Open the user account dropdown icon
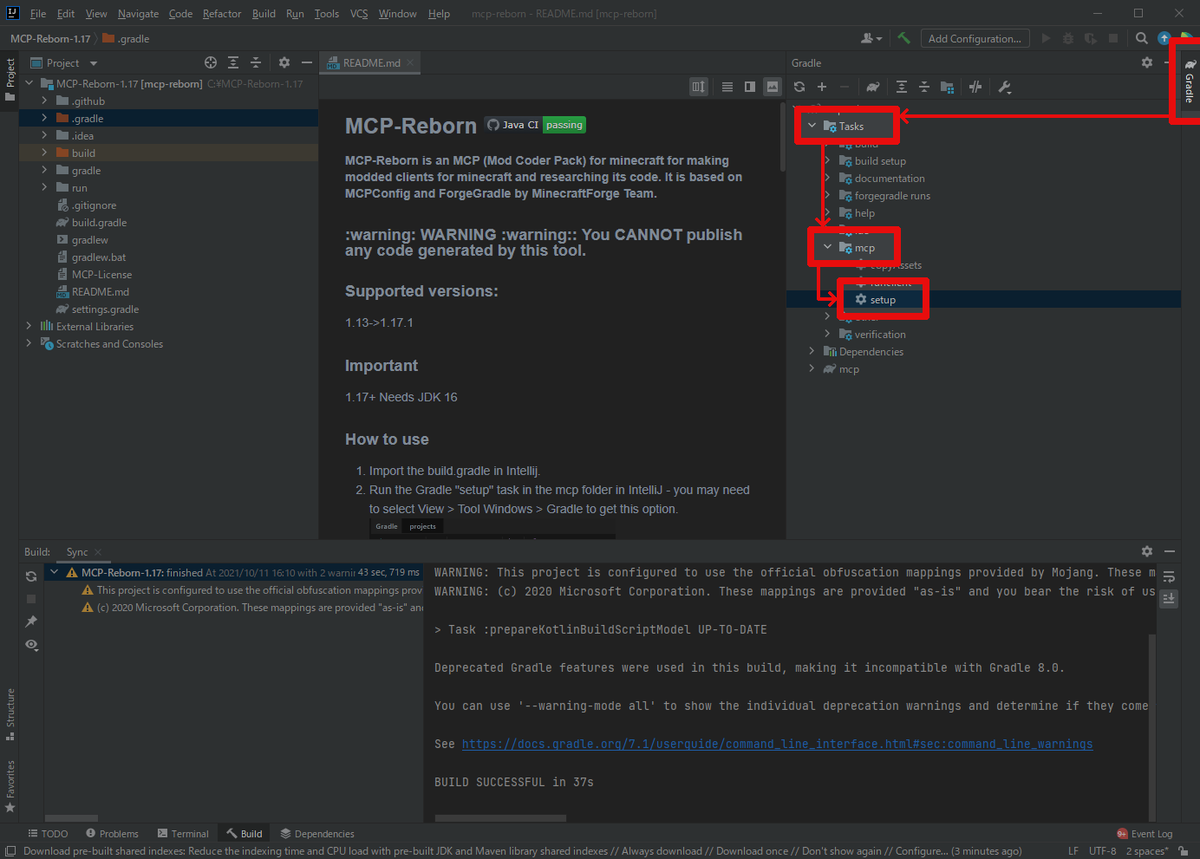The image size is (1200, 859). click(872, 38)
